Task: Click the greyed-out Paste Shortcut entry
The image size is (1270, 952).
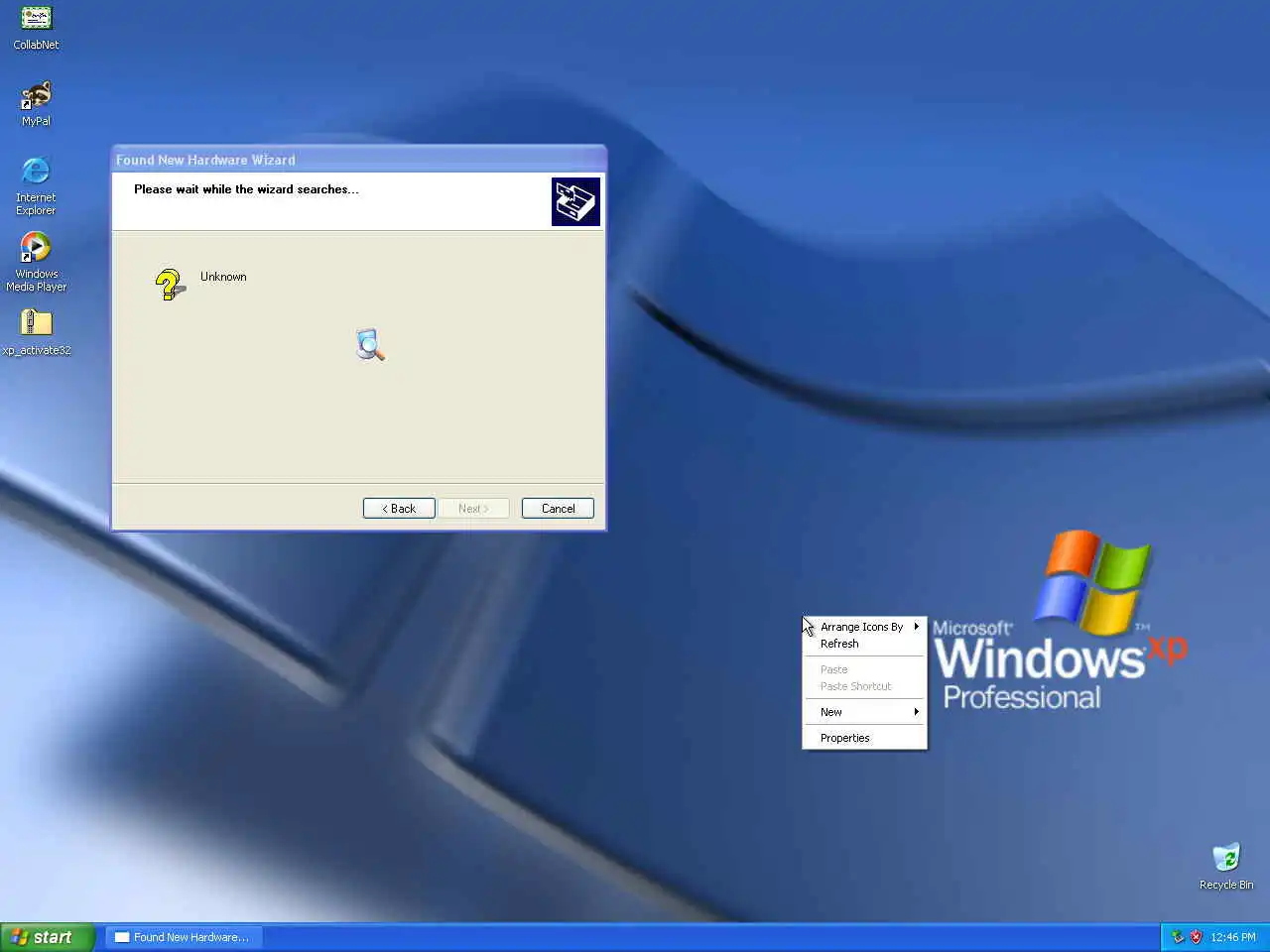Action: pos(864,686)
